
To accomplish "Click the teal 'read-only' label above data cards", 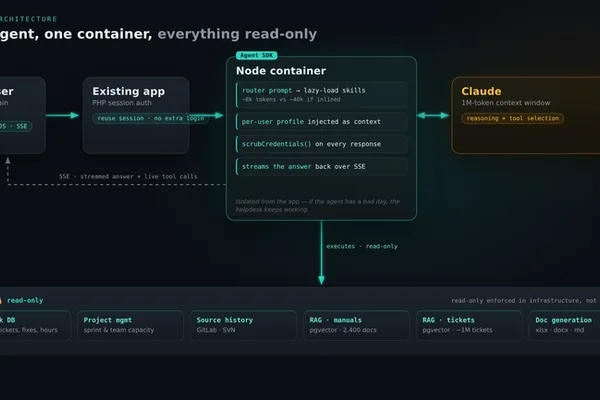I will pos(25,300).
